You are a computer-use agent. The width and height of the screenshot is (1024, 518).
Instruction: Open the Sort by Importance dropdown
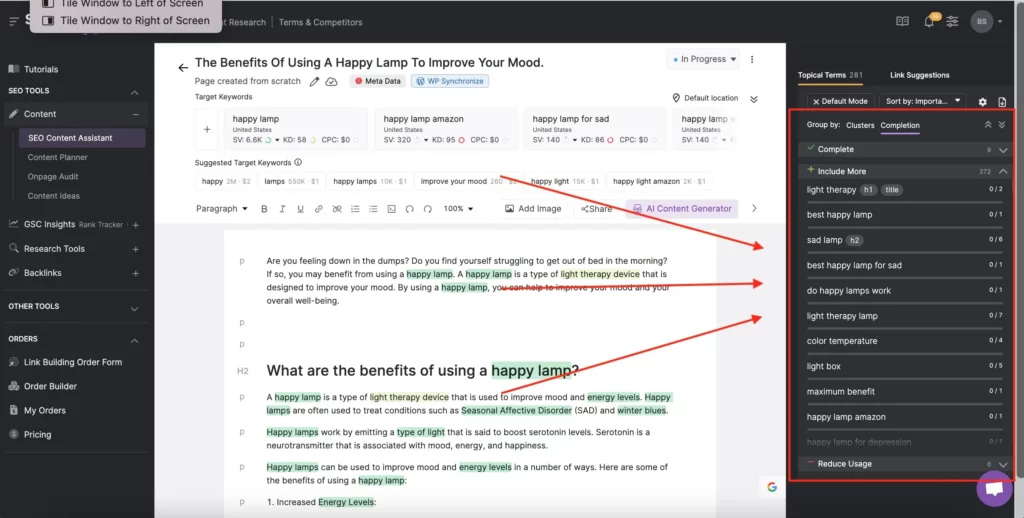[924, 101]
